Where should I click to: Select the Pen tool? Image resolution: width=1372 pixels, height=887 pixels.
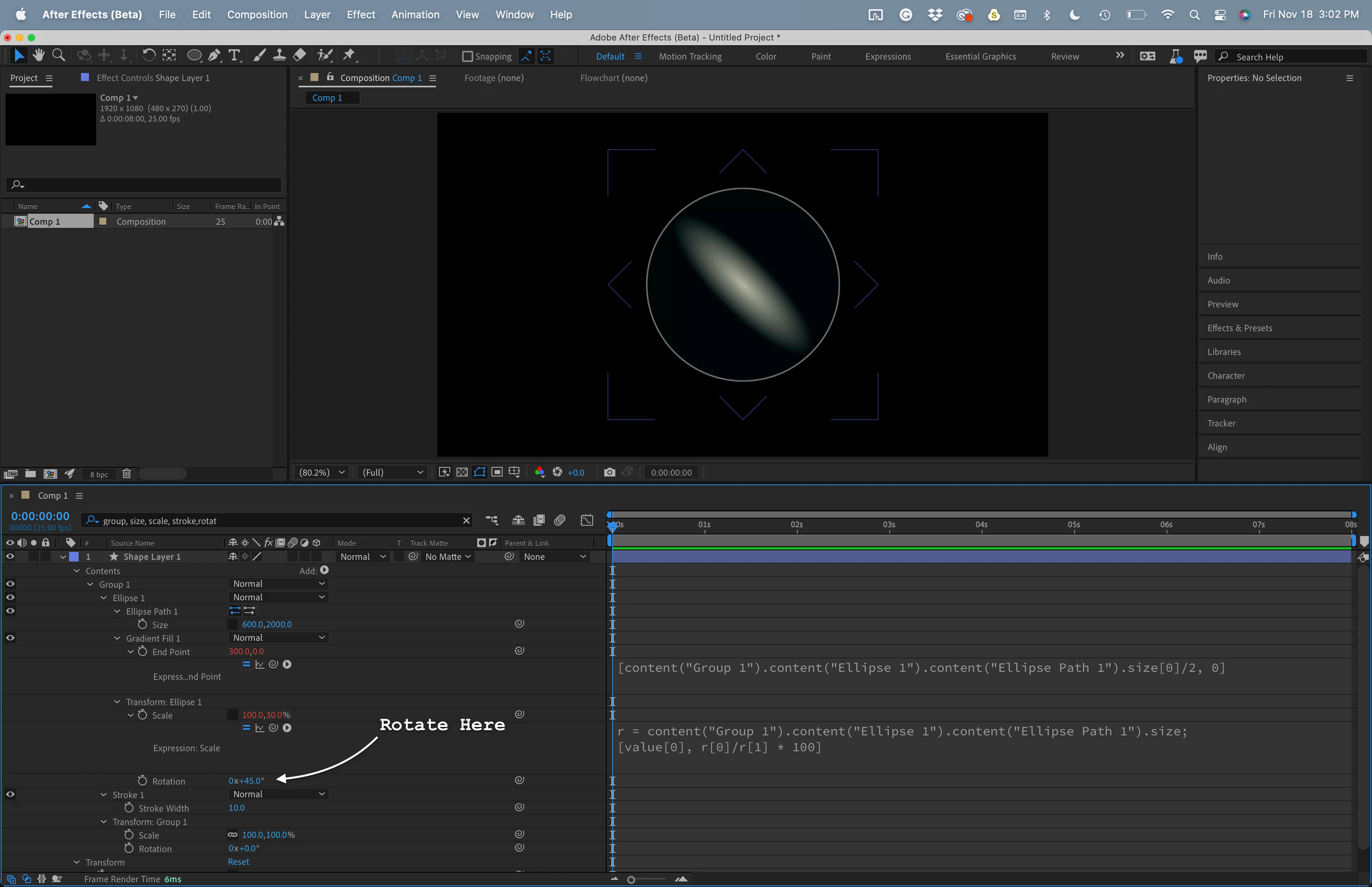pyautogui.click(x=214, y=55)
